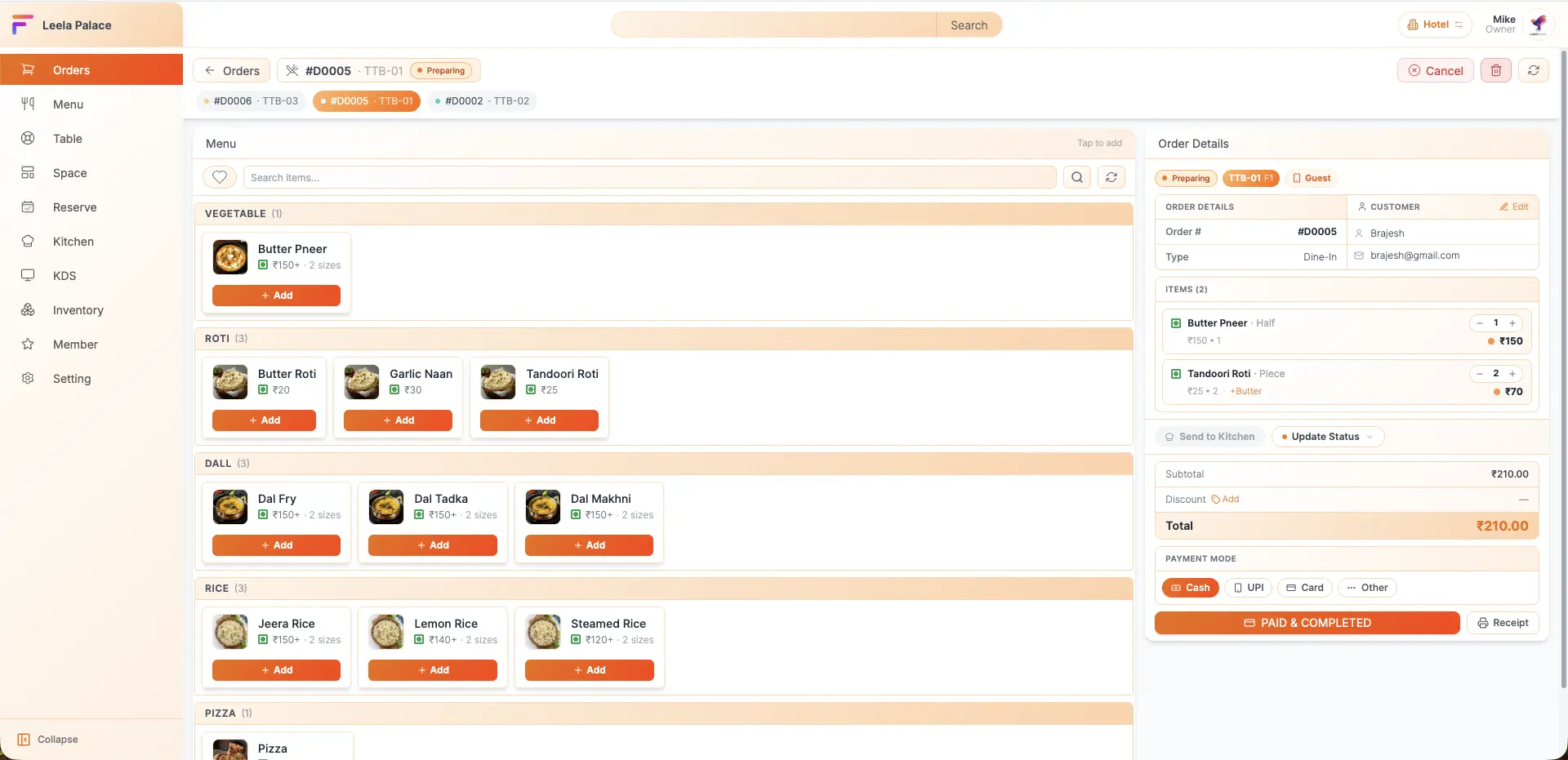The image size is (1568, 760).
Task: Click the Lemon Rice dish thumbnail
Action: click(x=386, y=631)
